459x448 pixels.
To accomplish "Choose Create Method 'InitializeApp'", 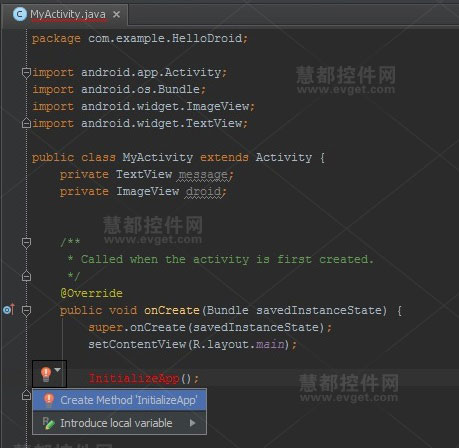I will (x=119, y=400).
